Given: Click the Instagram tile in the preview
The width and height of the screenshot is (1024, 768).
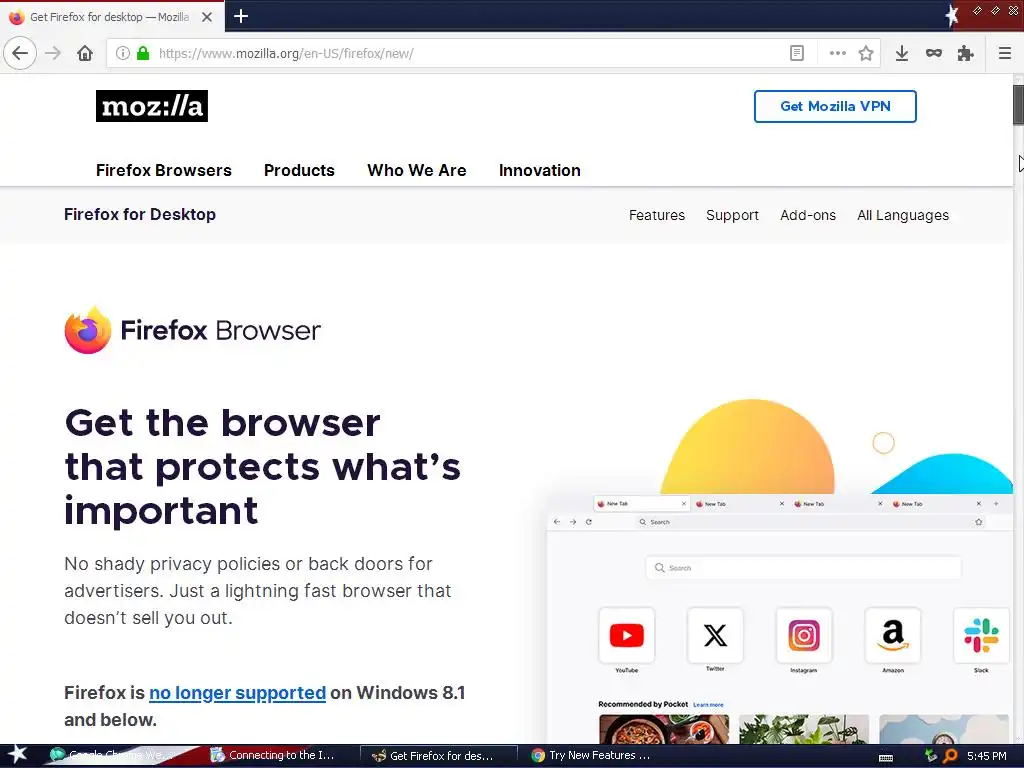Looking at the screenshot, I should click(804, 635).
